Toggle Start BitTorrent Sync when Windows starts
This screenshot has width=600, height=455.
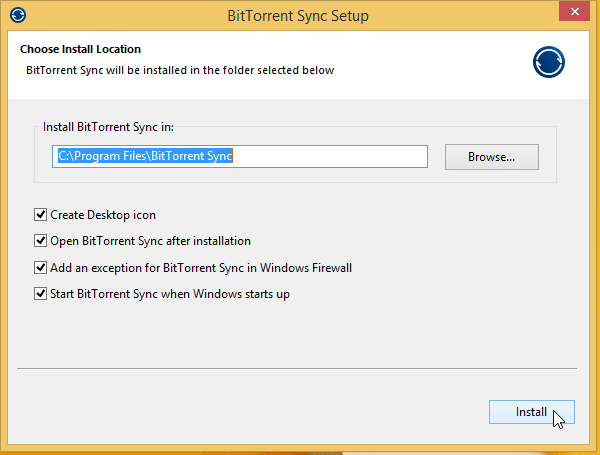click(41, 294)
